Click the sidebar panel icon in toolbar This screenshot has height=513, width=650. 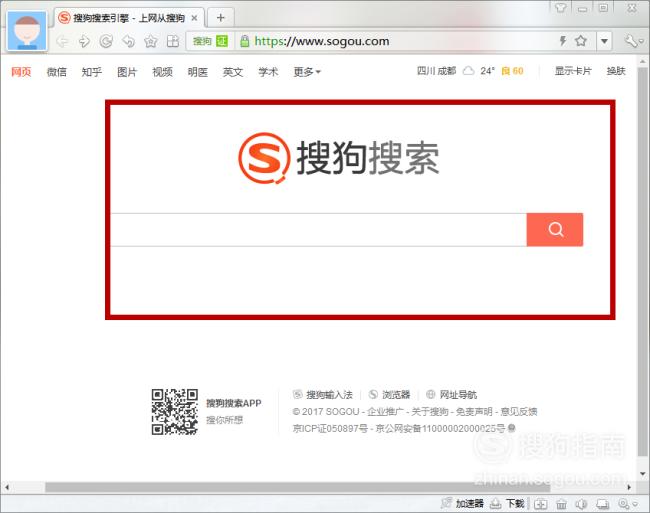(172, 41)
